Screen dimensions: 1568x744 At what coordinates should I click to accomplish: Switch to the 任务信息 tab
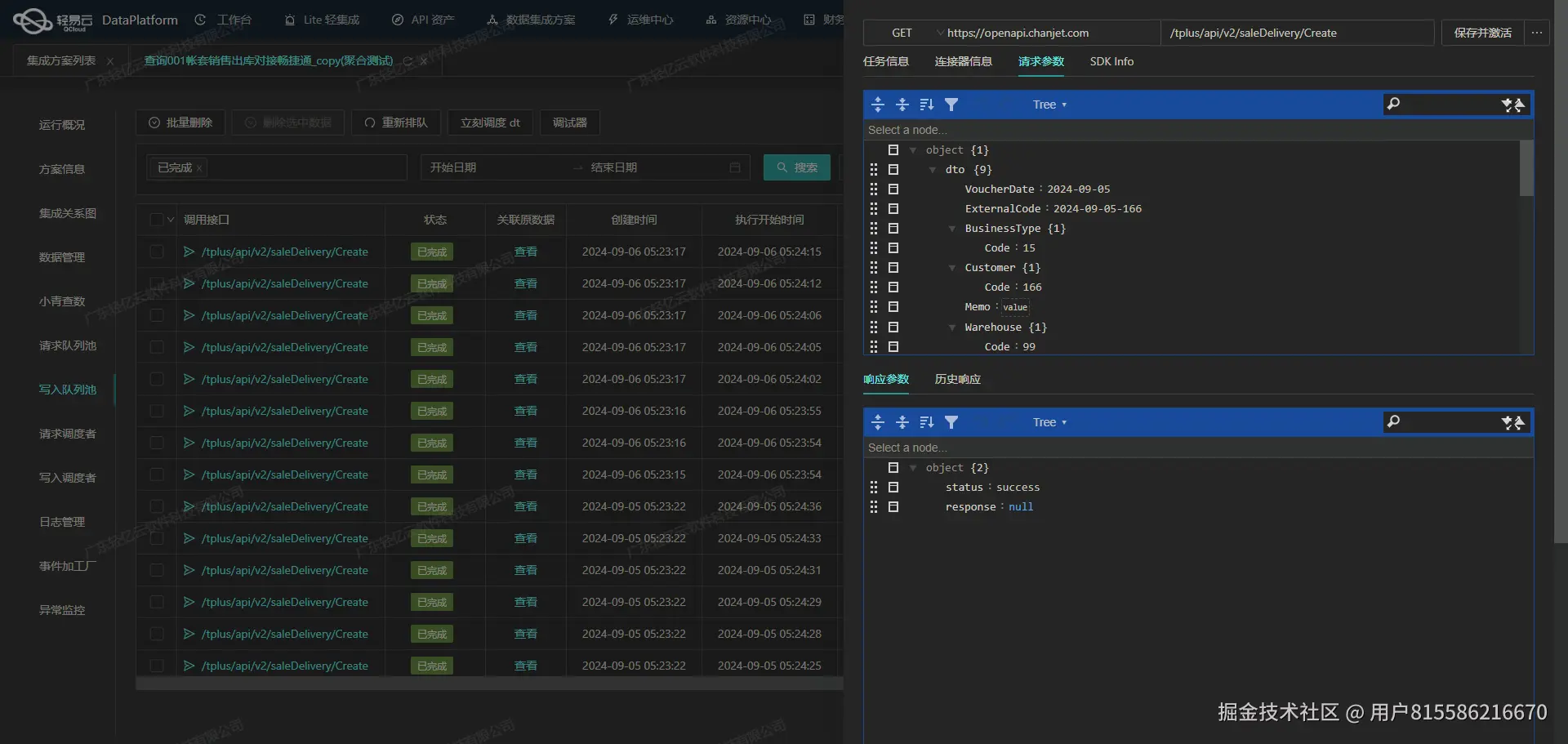tap(886, 61)
